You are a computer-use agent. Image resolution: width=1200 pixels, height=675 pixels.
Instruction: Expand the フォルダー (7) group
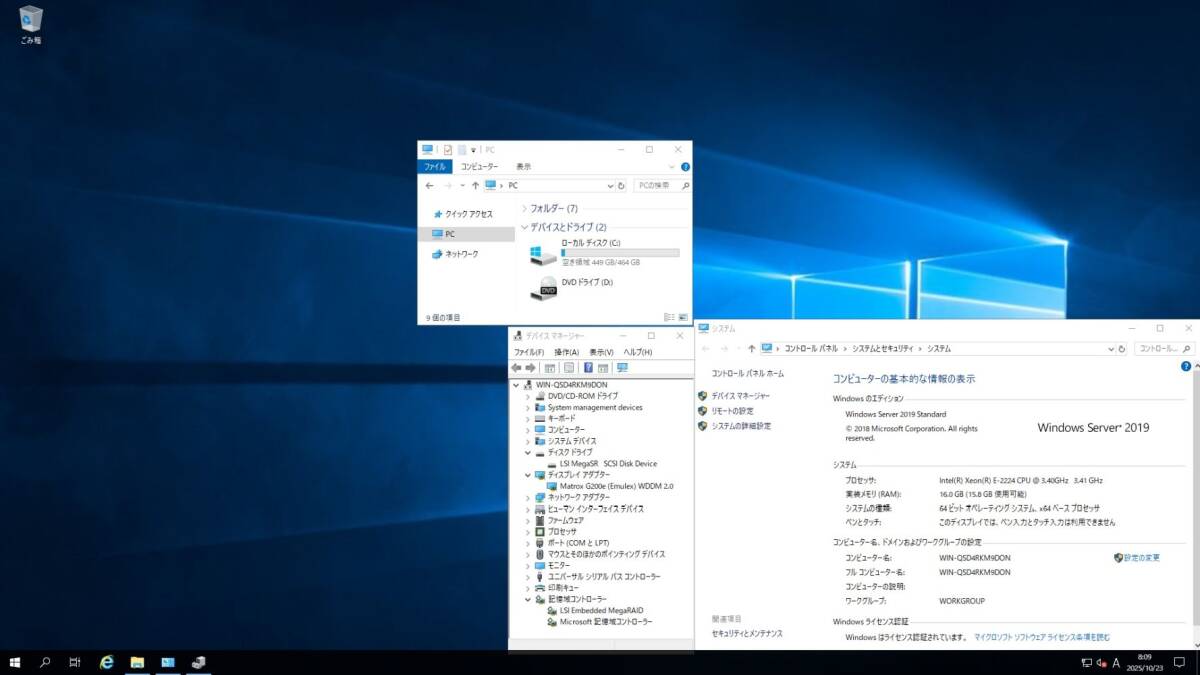point(524,209)
